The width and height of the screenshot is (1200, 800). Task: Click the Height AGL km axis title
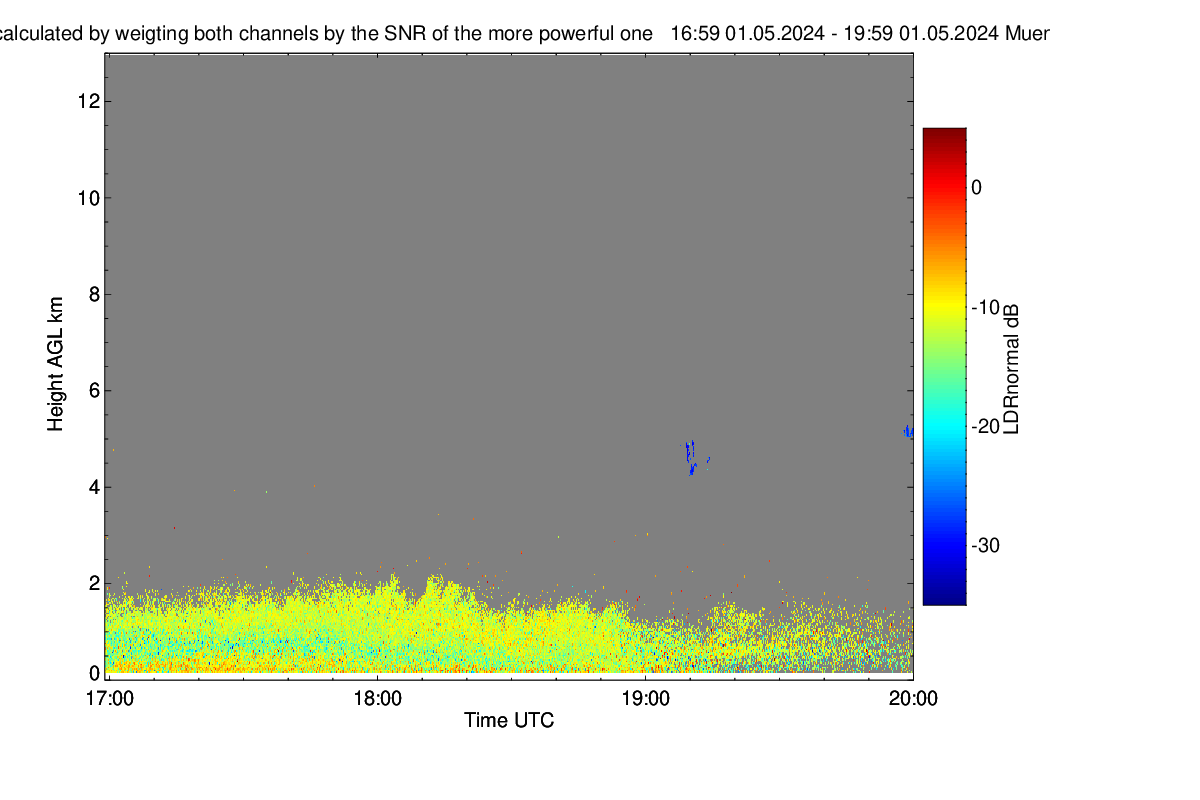tap(56, 364)
